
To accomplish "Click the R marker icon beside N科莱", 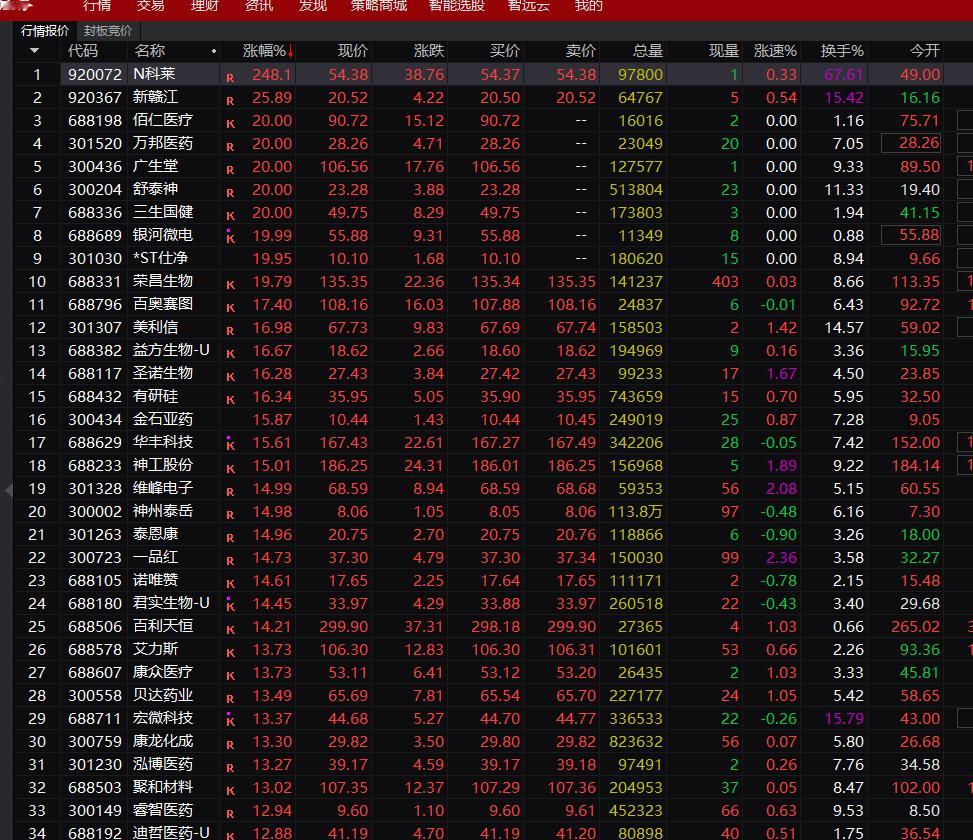I will tap(230, 78).
